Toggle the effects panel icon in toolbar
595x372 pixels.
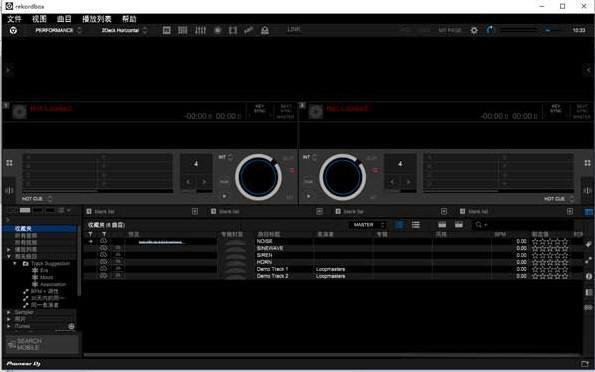[167, 30]
